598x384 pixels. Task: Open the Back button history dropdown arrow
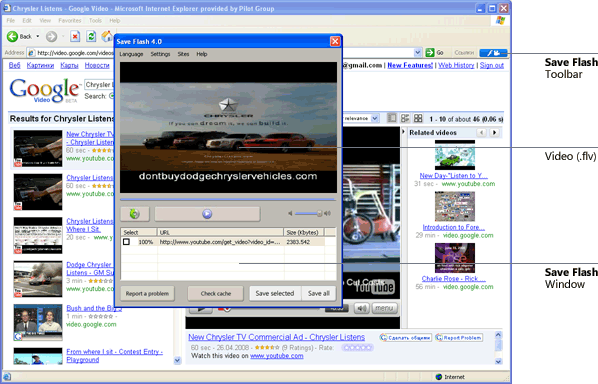point(38,37)
